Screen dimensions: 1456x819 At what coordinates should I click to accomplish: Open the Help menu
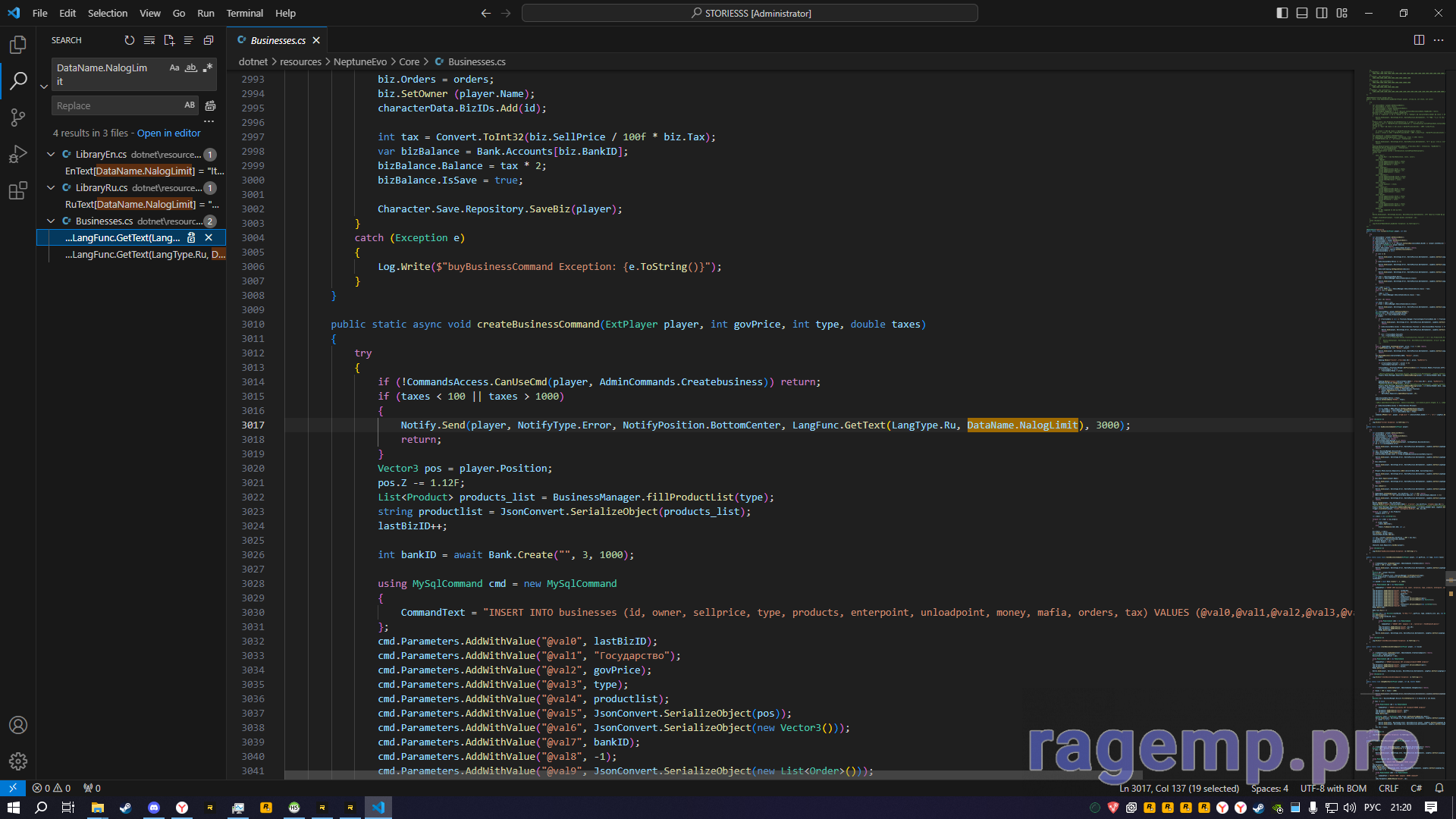coord(286,13)
